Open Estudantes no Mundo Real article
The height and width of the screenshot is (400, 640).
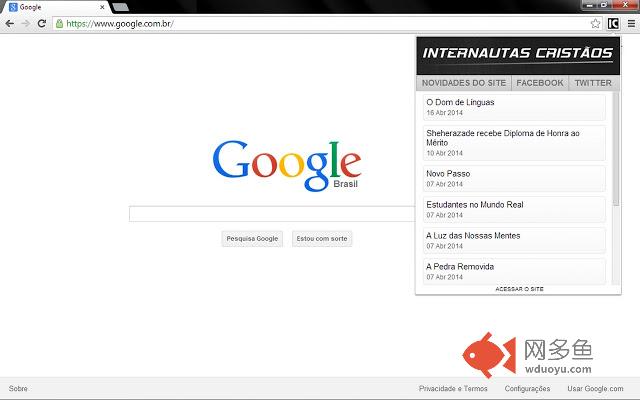click(514, 209)
